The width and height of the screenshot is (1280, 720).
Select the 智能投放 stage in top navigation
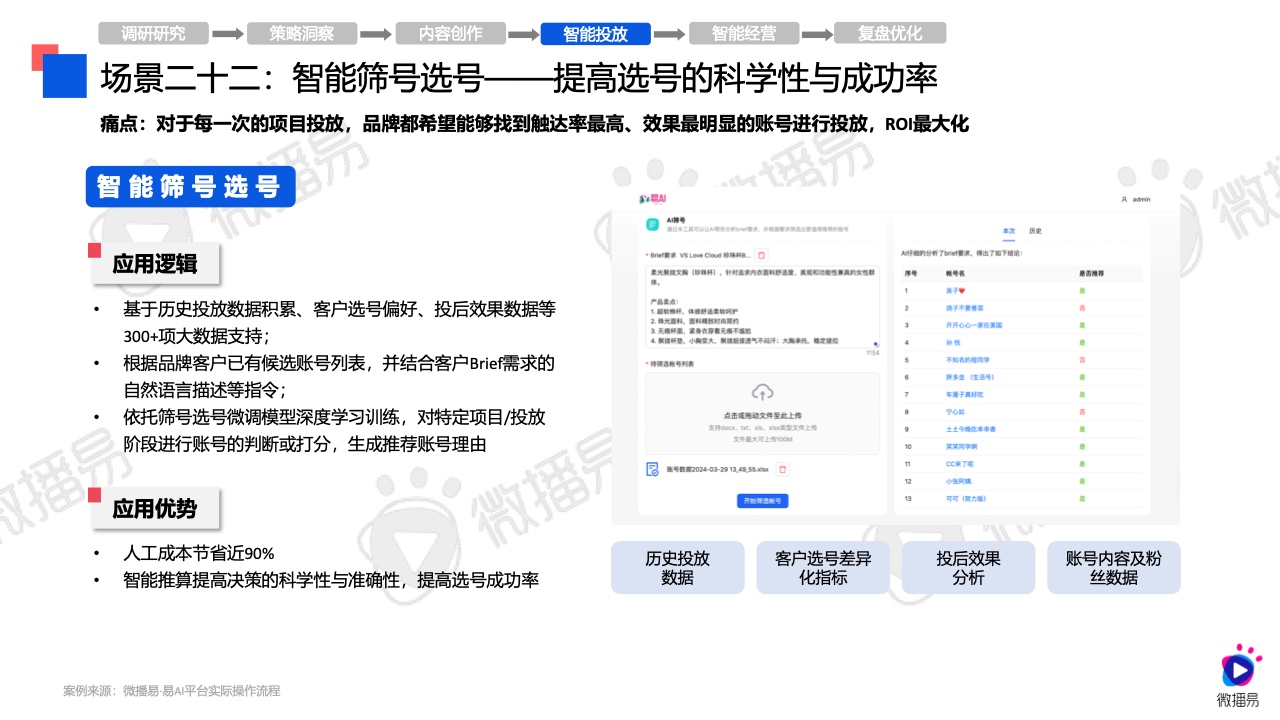595,33
